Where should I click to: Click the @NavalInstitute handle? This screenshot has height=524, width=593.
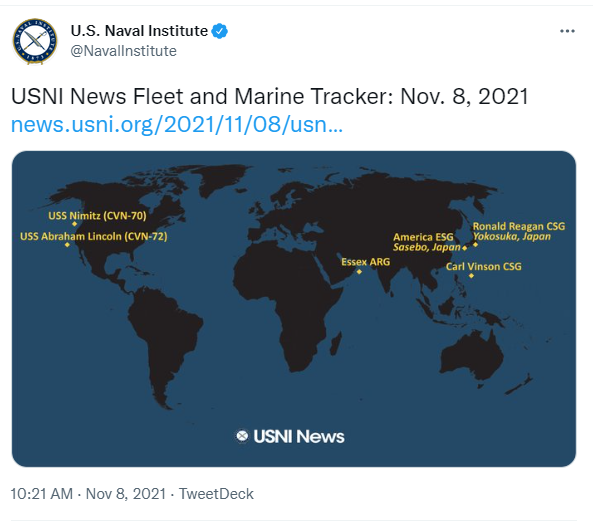tap(124, 51)
